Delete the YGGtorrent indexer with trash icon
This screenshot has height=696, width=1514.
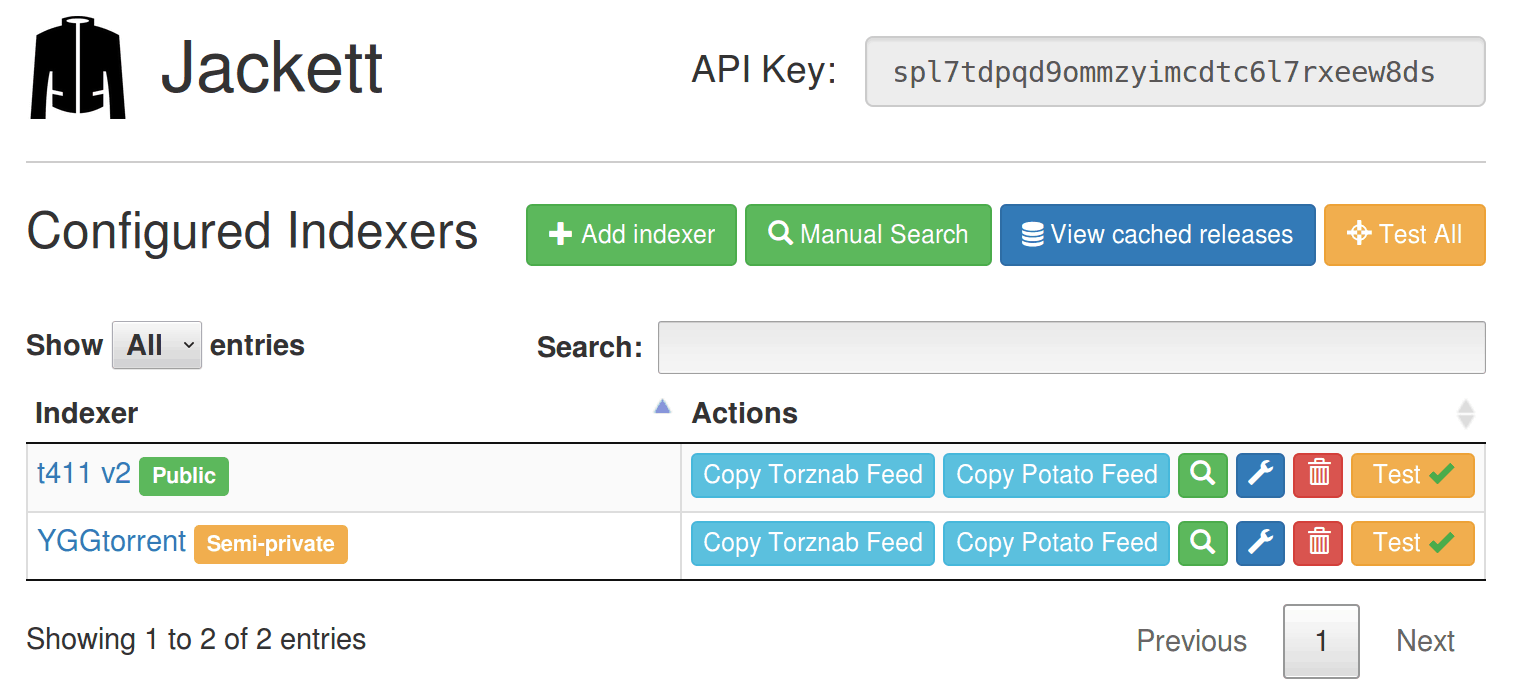tap(1318, 543)
